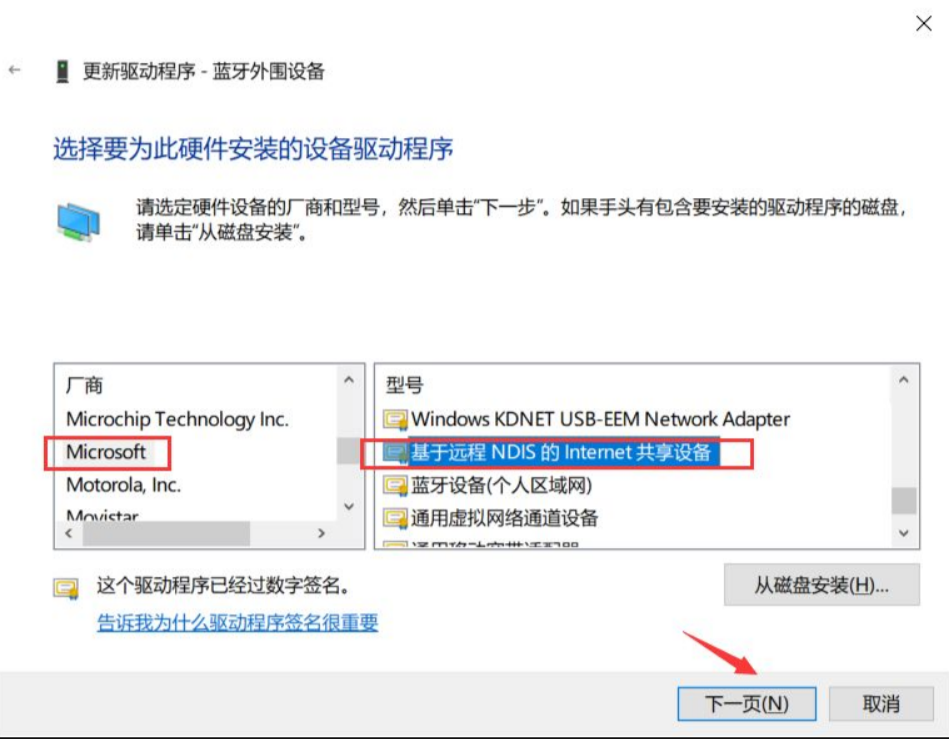Open the 告诉我为什么驱动程序签名很重要 link

click(237, 622)
